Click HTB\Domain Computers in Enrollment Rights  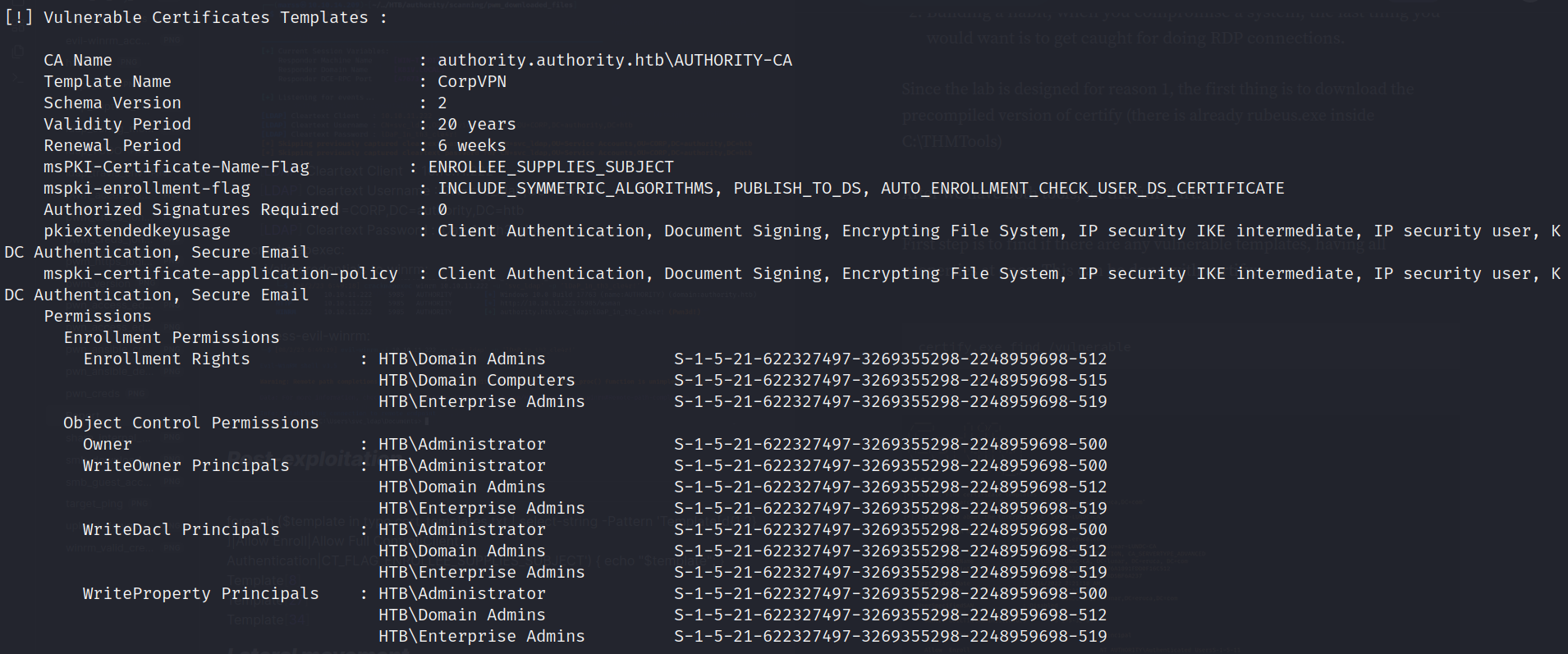476,380
